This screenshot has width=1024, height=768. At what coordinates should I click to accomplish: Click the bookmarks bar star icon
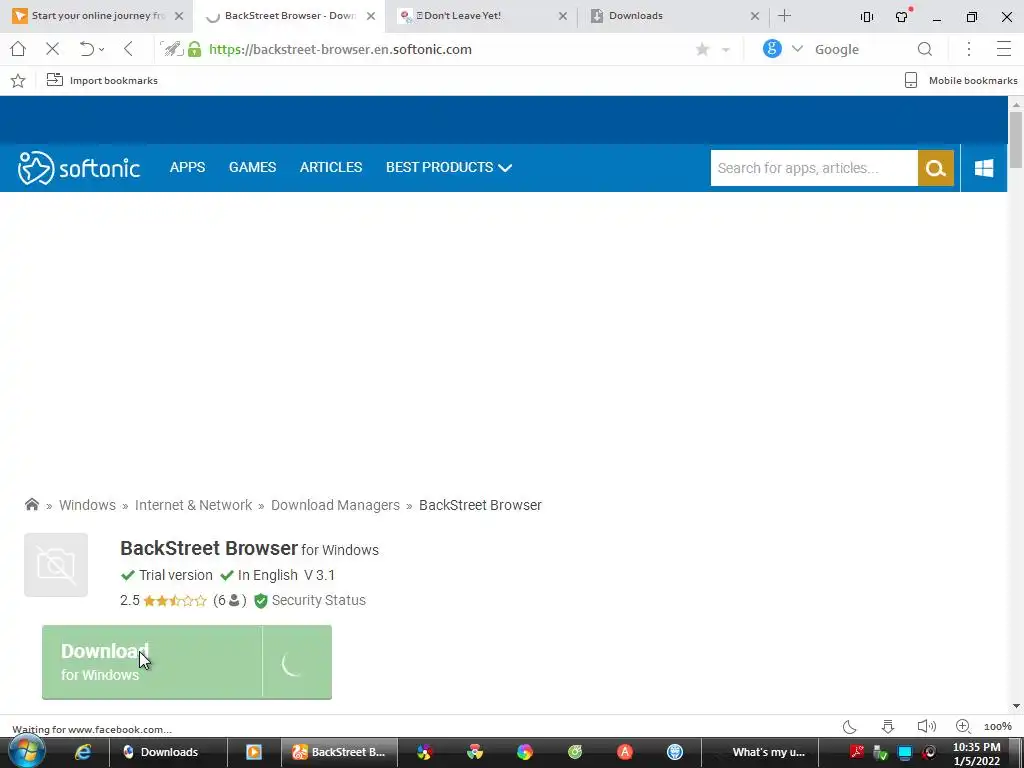tap(18, 80)
